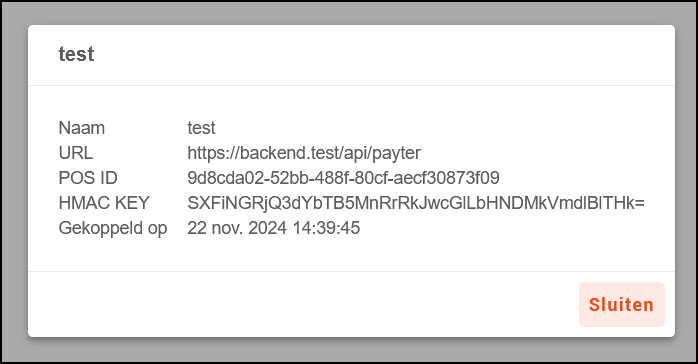Image resolution: width=698 pixels, height=364 pixels.
Task: Click the time '14:39:45' in the timestamp
Action: pyautogui.click(x=326, y=228)
